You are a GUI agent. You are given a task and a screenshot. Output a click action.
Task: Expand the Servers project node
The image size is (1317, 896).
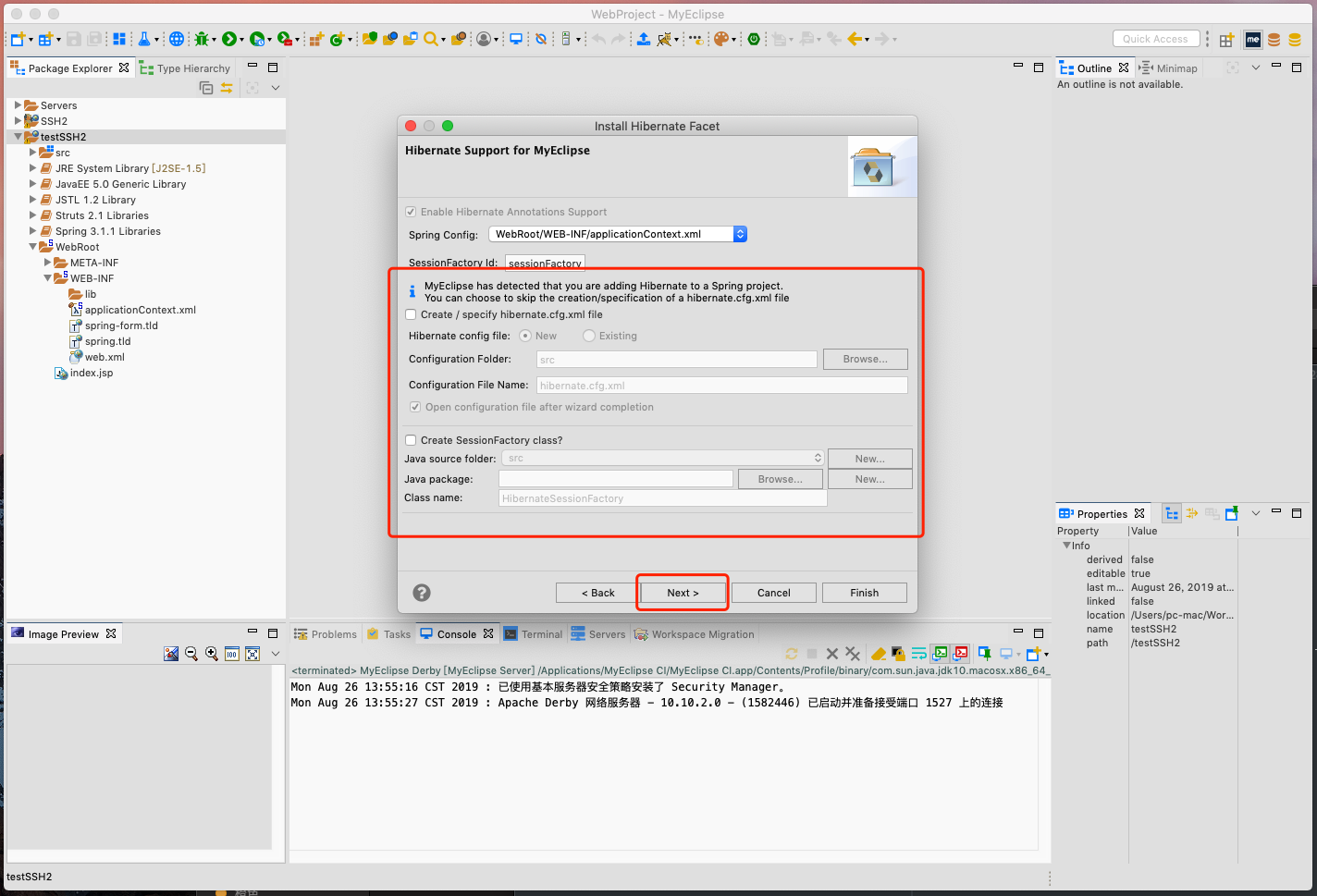[18, 105]
